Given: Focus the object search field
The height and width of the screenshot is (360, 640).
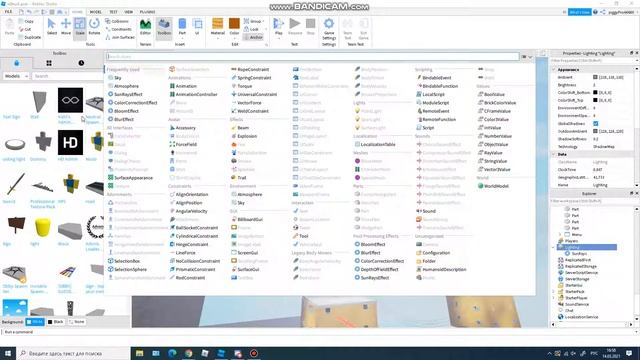Looking at the screenshot, I should tap(312, 57).
